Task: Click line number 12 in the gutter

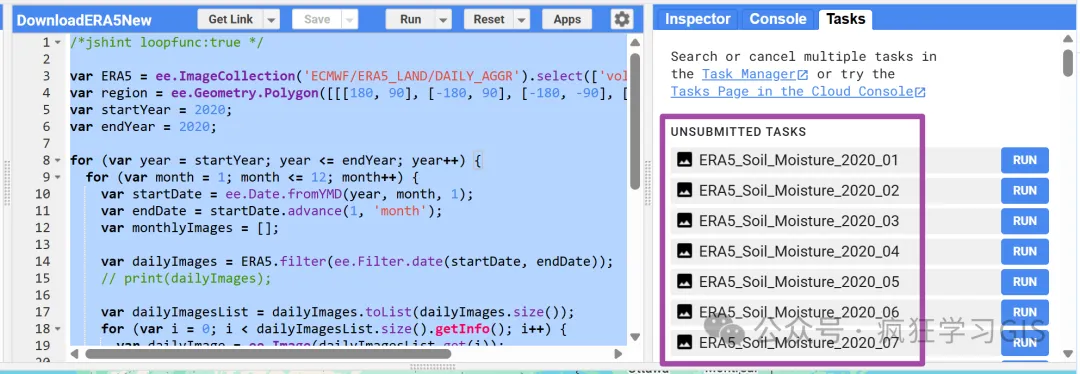Action: point(43,228)
